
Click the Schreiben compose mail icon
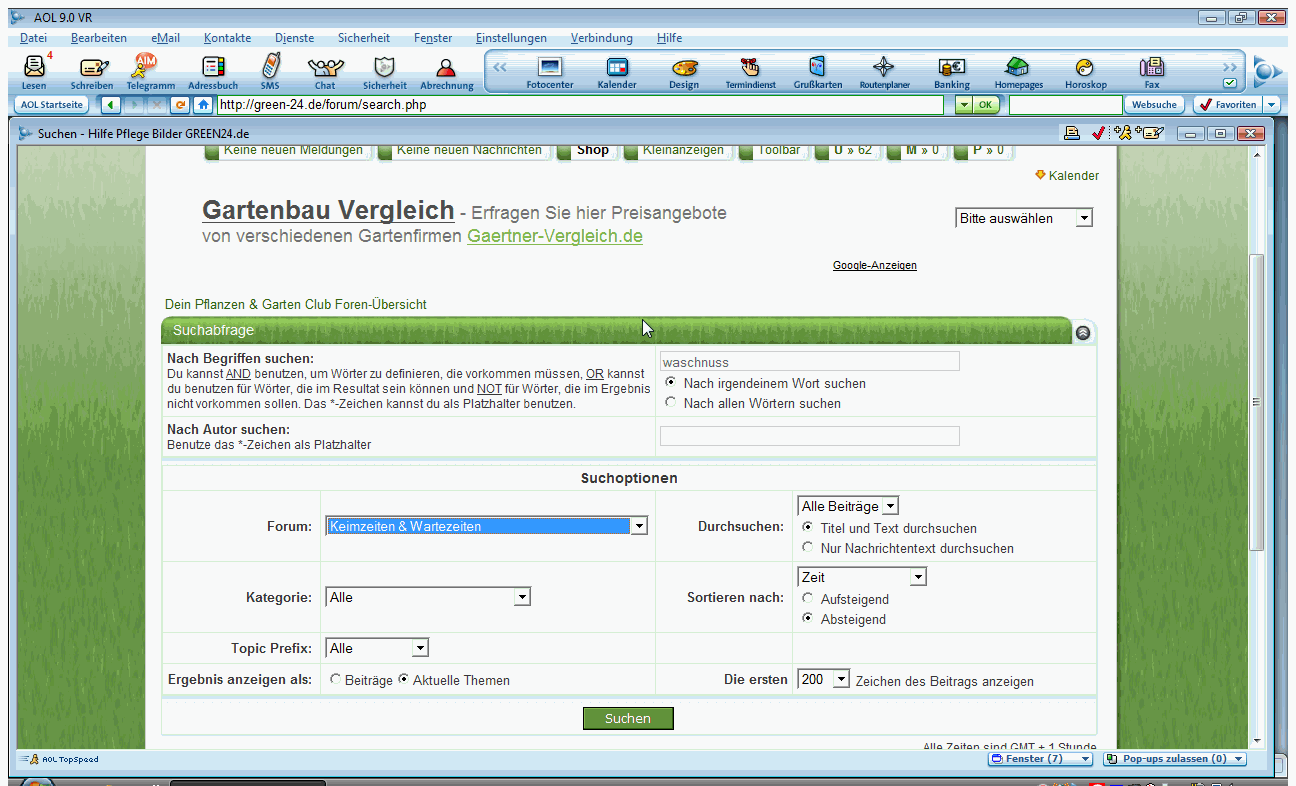[93, 68]
